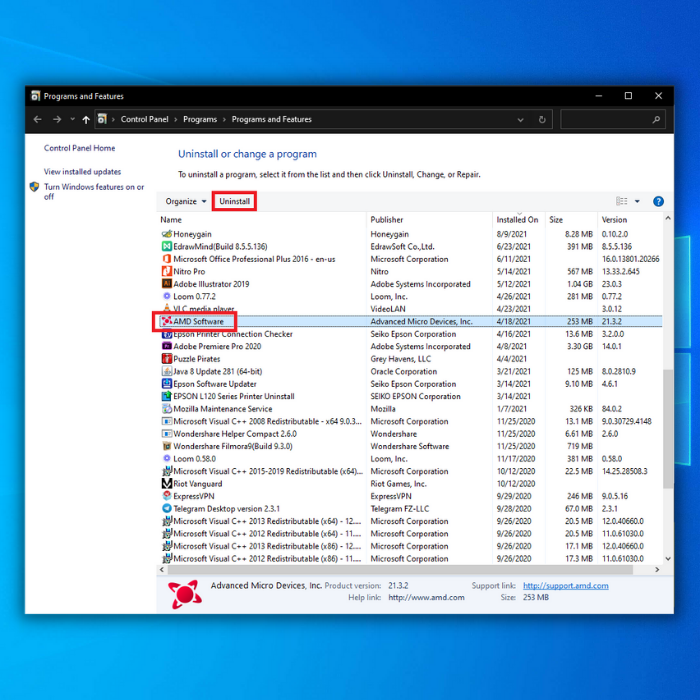Viewport: 700px width, 700px height.
Task: Click the scroll down arrow of list
Action: [x=668, y=558]
